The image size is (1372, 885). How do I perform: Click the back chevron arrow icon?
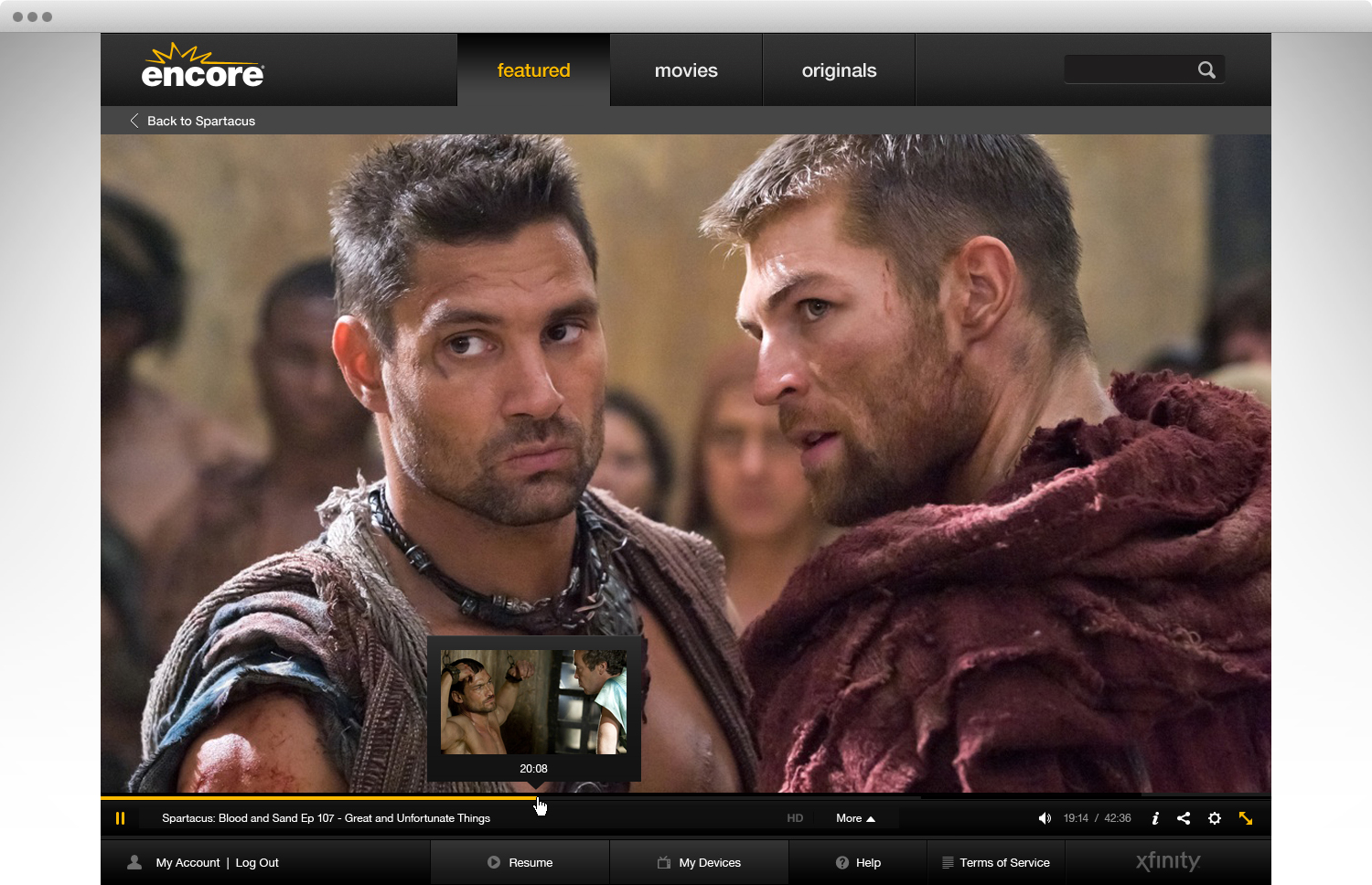coord(134,121)
